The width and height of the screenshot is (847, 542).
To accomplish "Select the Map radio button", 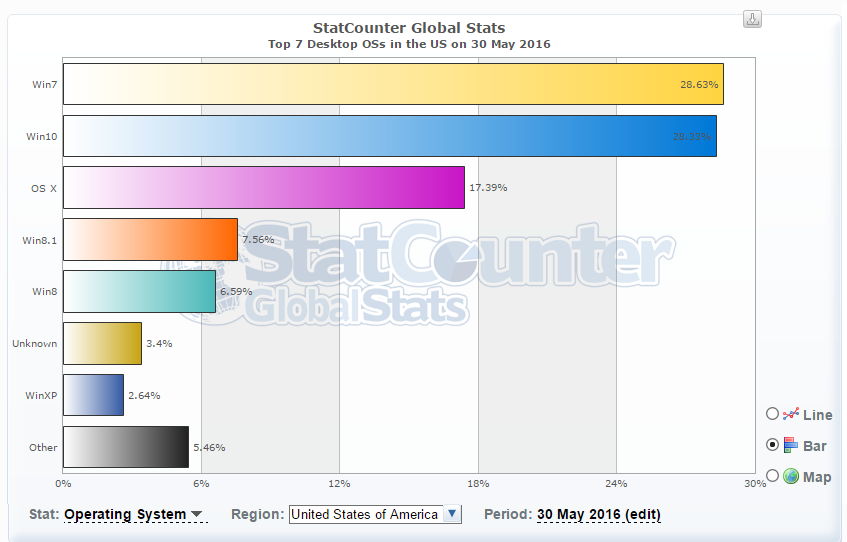I will (x=772, y=476).
